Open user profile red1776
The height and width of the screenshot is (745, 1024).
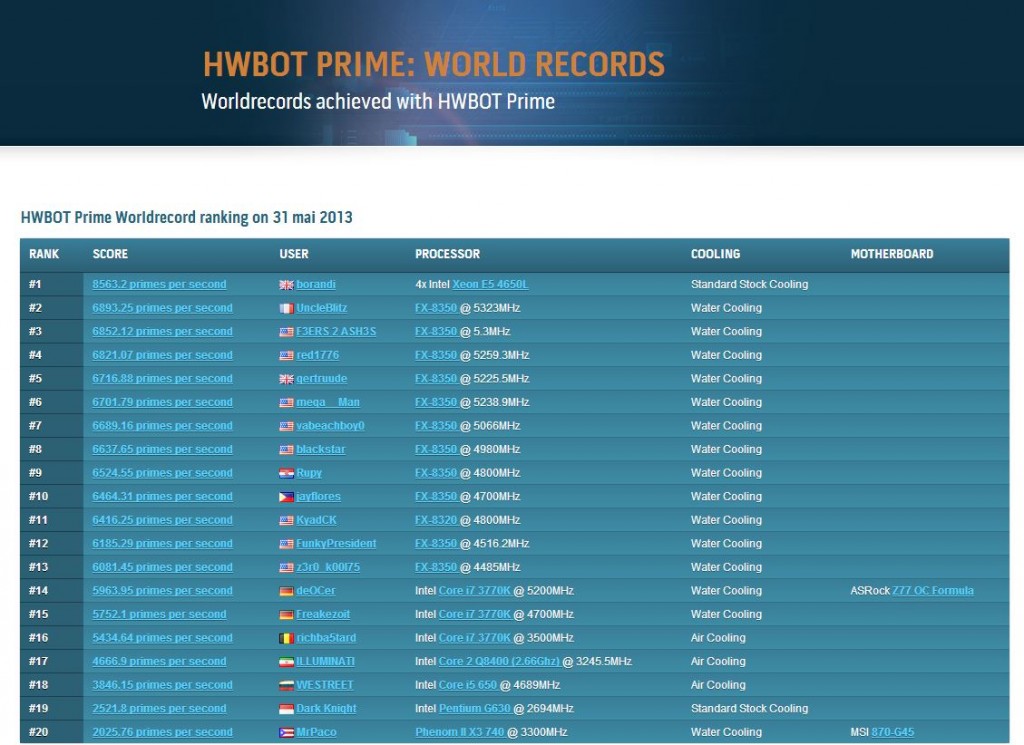pyautogui.click(x=320, y=355)
